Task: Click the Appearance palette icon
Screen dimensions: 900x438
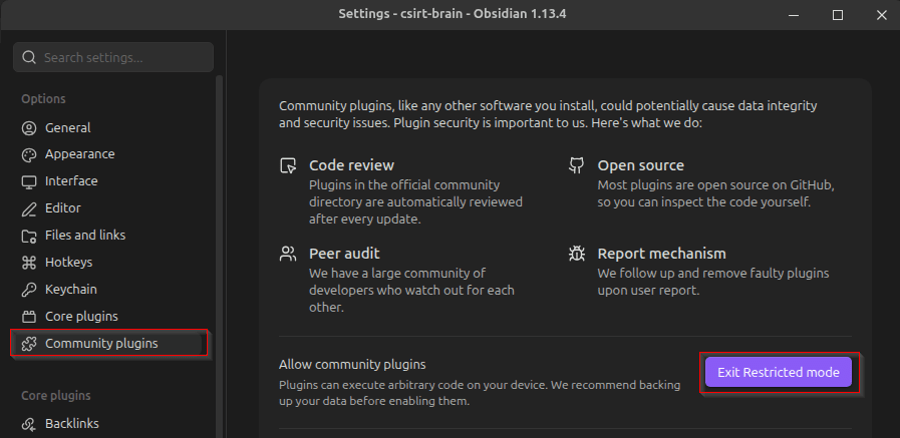Action: (29, 154)
